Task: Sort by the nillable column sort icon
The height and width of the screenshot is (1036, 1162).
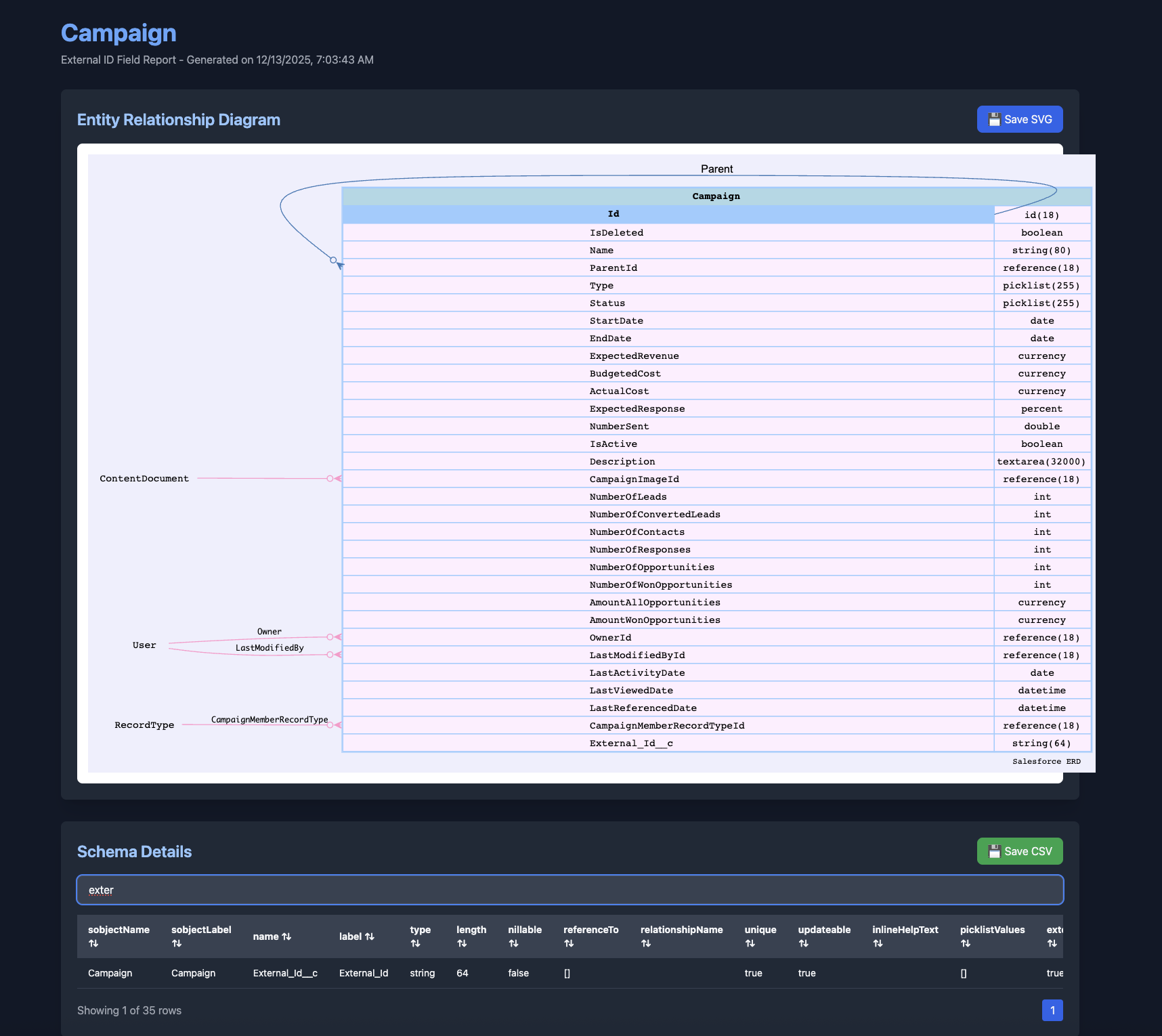Action: point(513,943)
